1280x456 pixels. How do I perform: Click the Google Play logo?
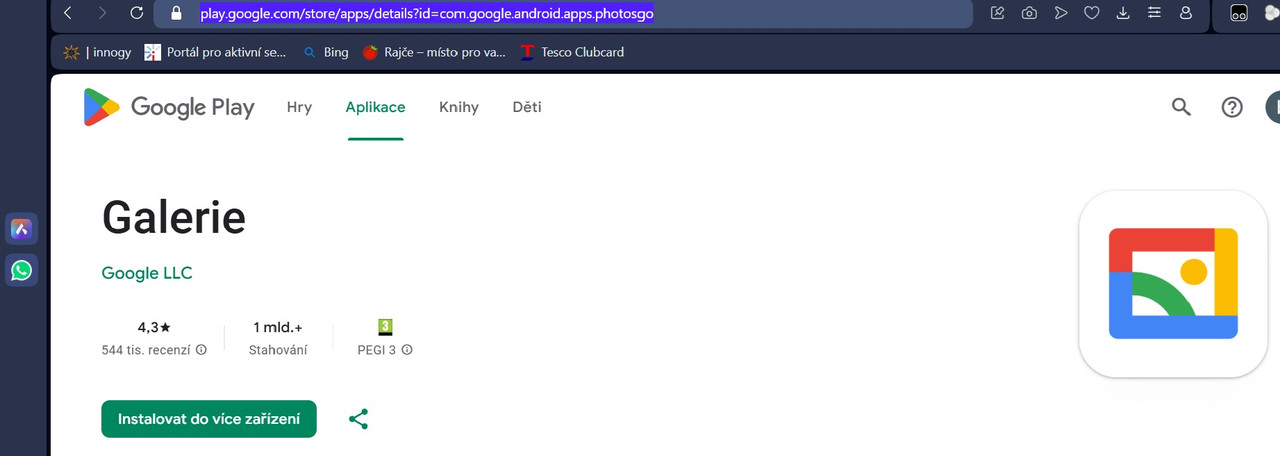pyautogui.click(x=168, y=107)
